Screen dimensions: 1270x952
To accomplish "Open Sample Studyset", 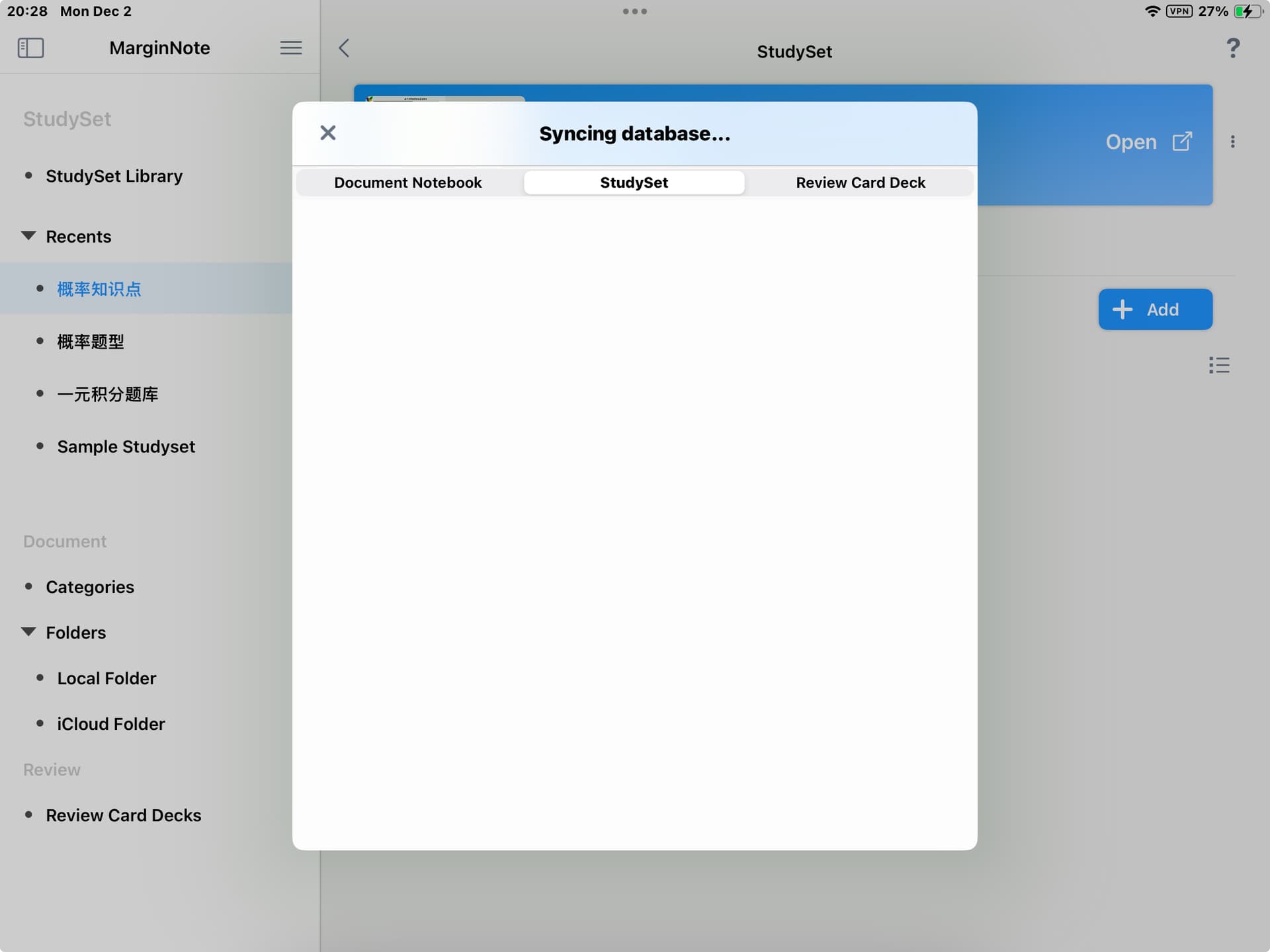I will [126, 447].
